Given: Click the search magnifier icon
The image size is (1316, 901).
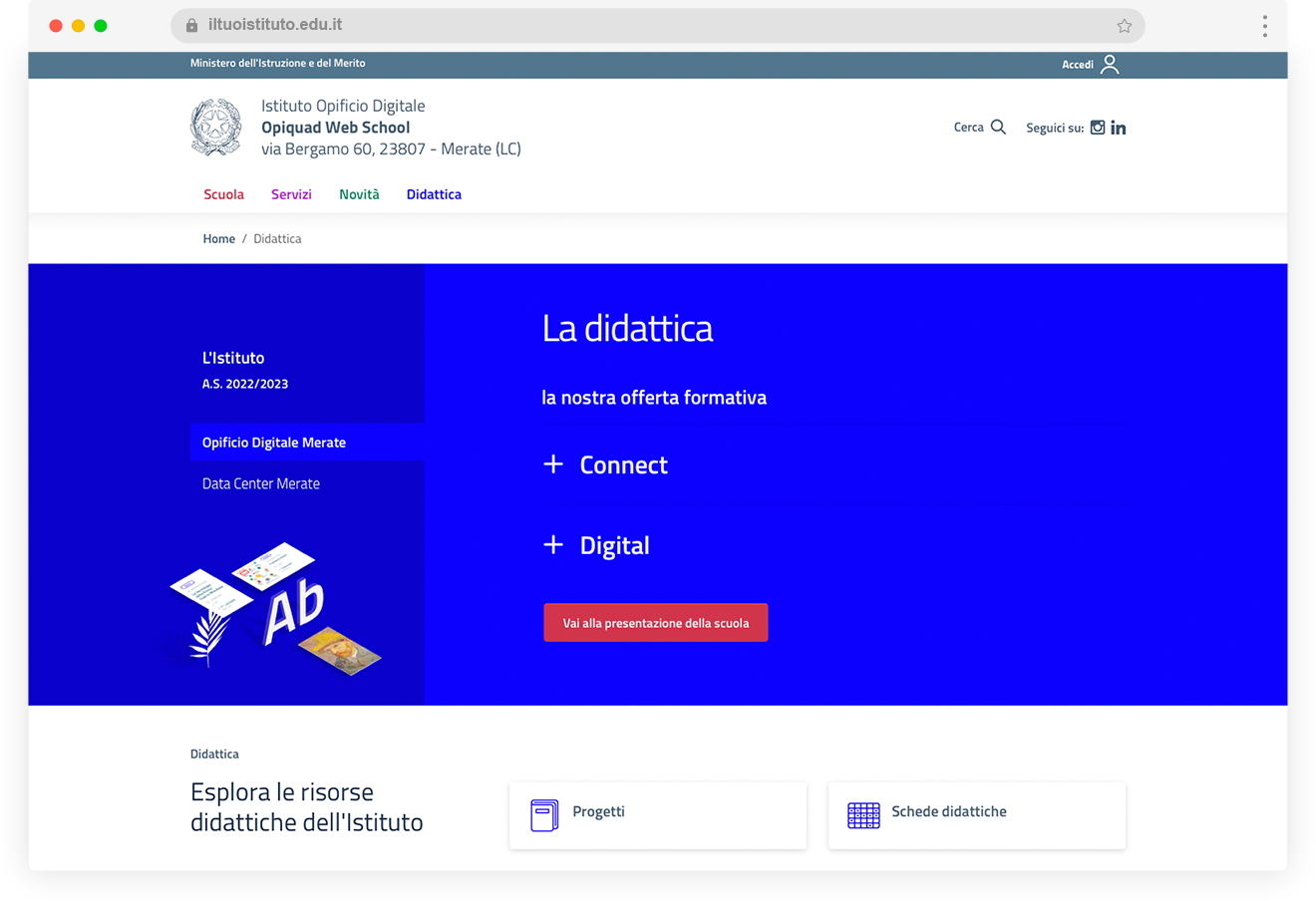Looking at the screenshot, I should (998, 128).
